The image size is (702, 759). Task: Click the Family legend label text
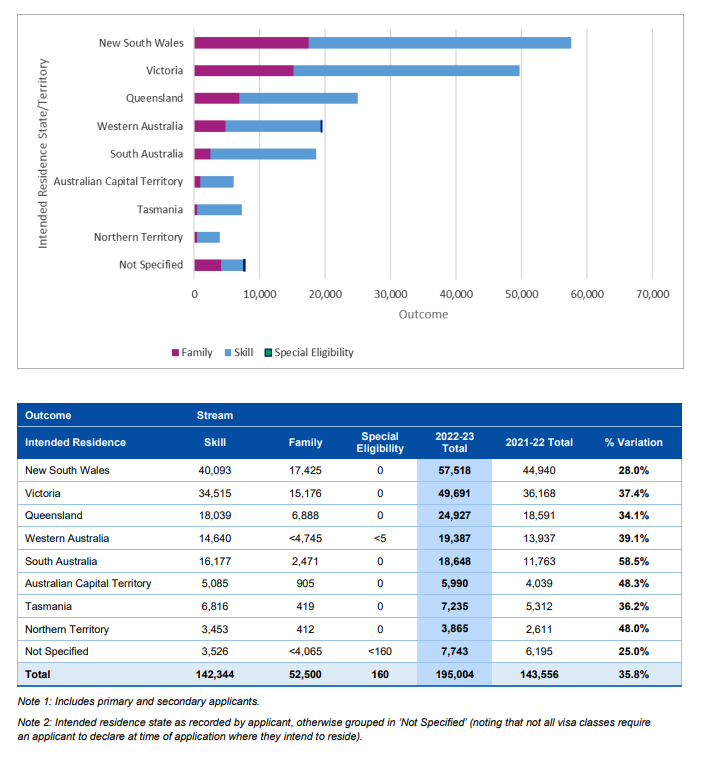tap(197, 353)
